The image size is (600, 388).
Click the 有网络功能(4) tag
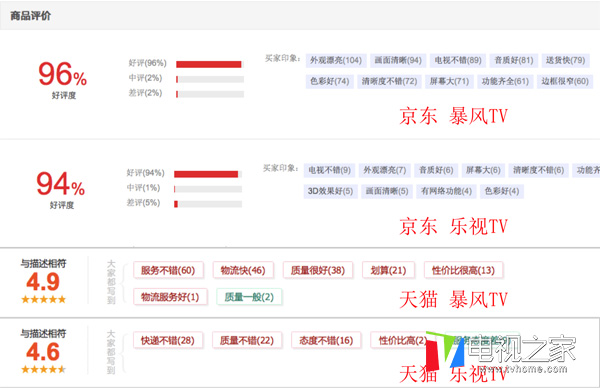point(446,191)
